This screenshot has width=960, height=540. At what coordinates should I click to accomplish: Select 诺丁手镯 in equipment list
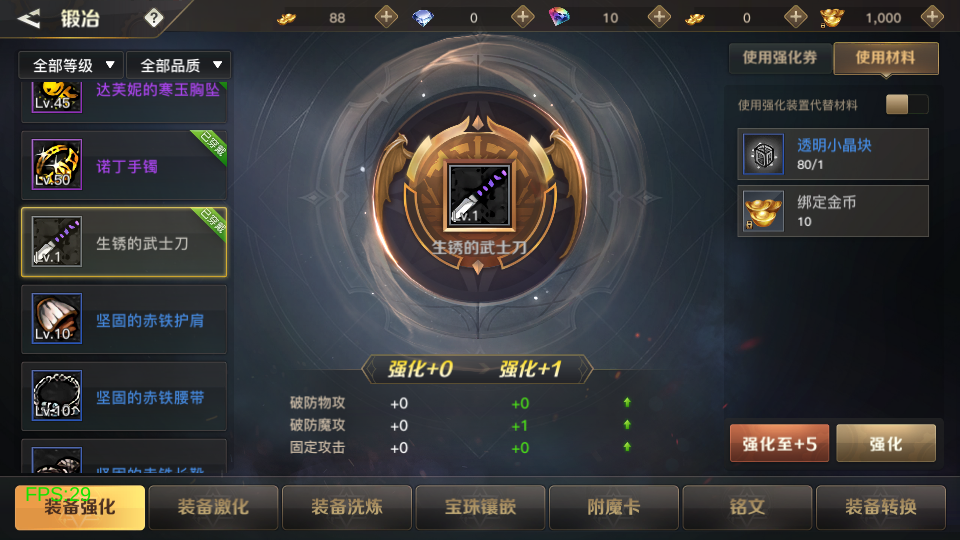tap(124, 165)
